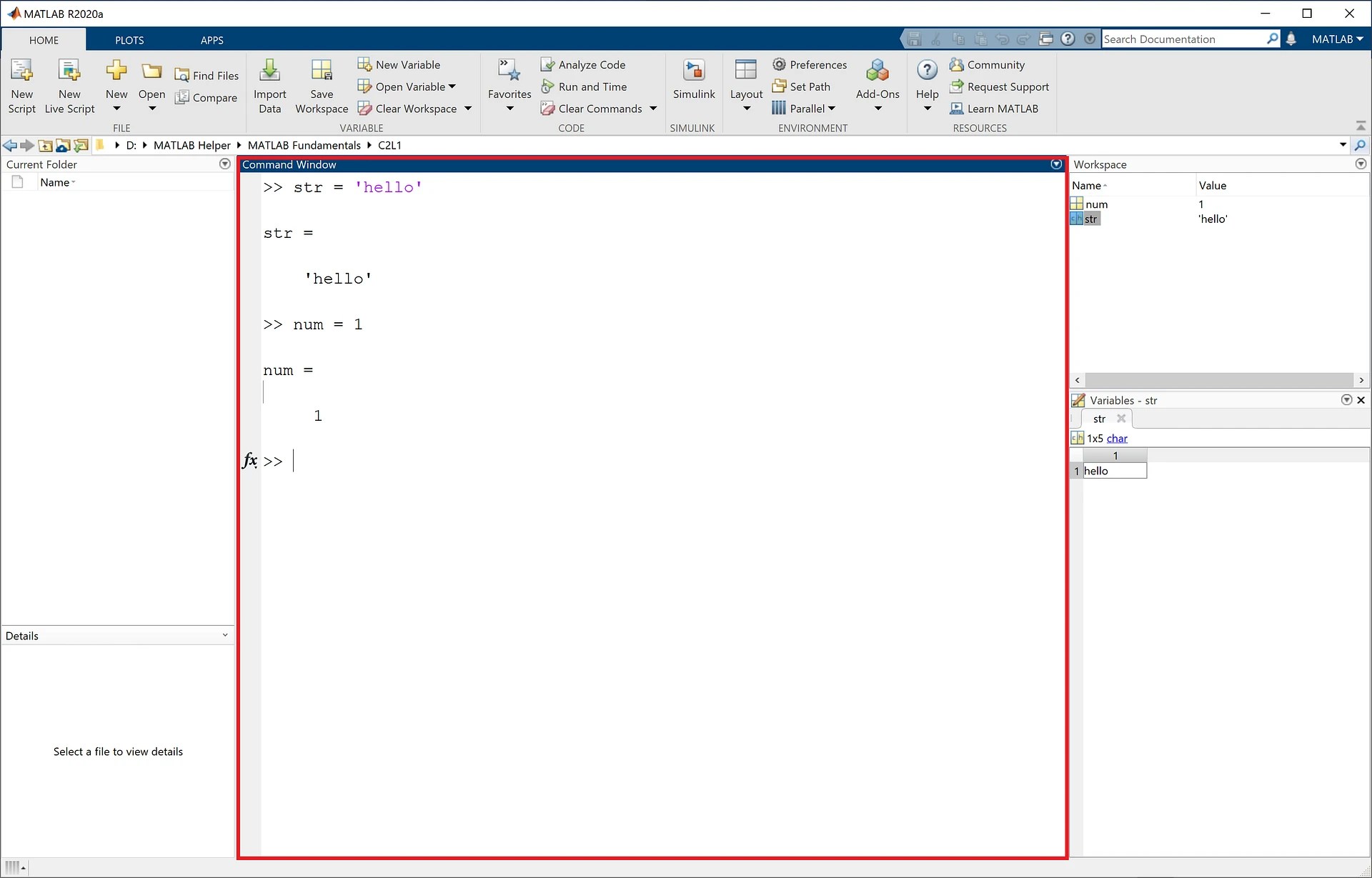Open the Add-Ons manager
Viewport: 1372px width, 878px height.
(x=878, y=81)
